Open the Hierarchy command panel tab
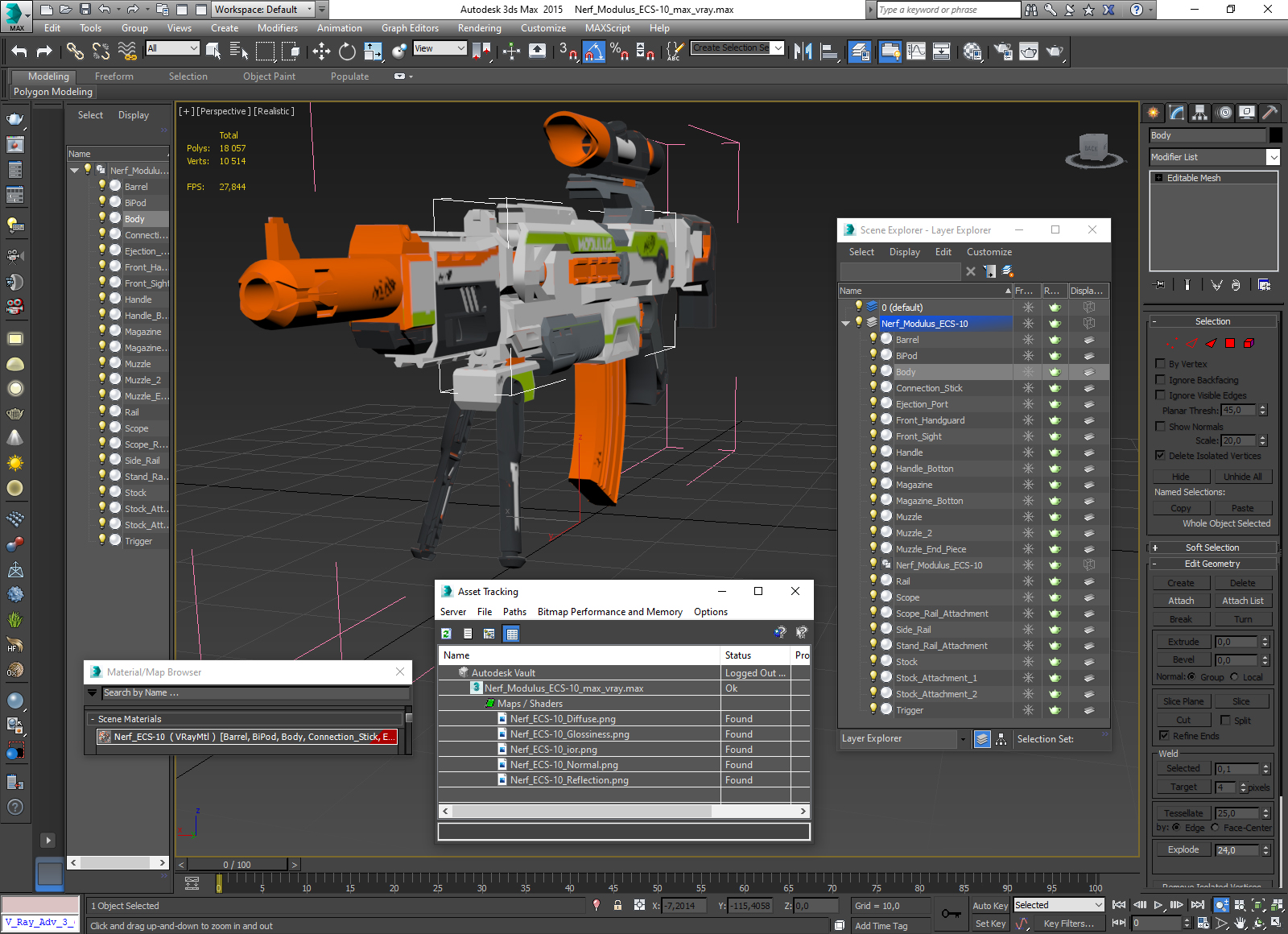This screenshot has height=934, width=1288. click(x=1200, y=113)
